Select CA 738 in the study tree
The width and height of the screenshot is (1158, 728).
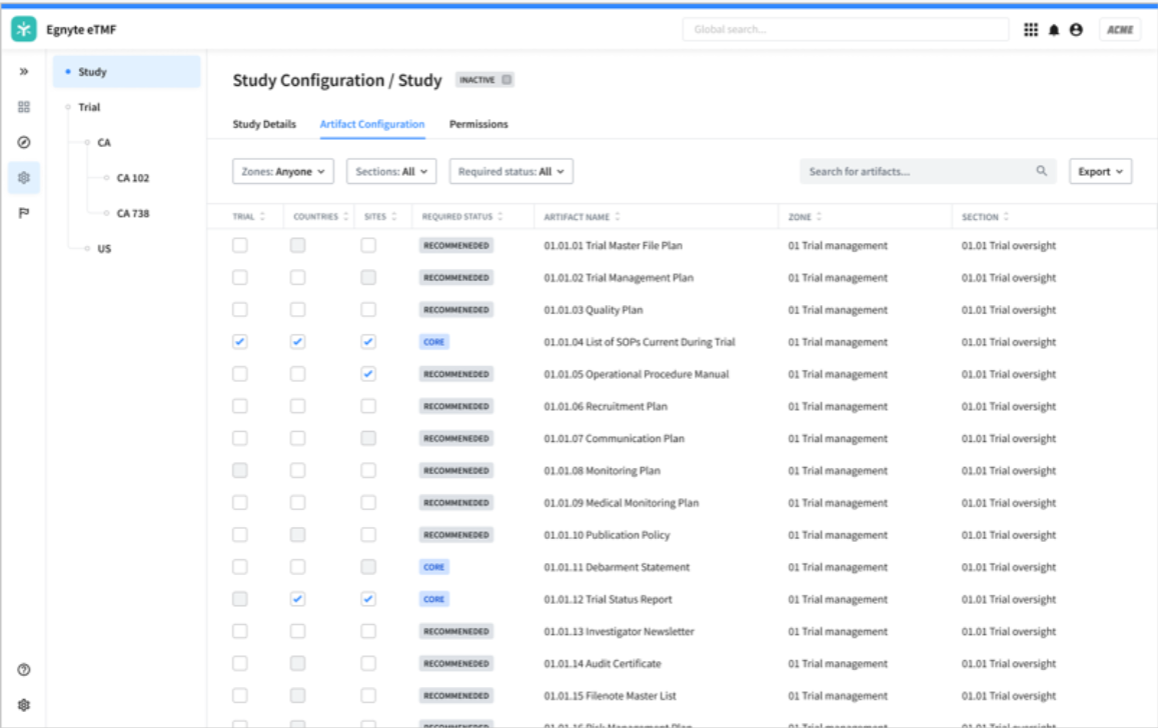[x=133, y=213]
